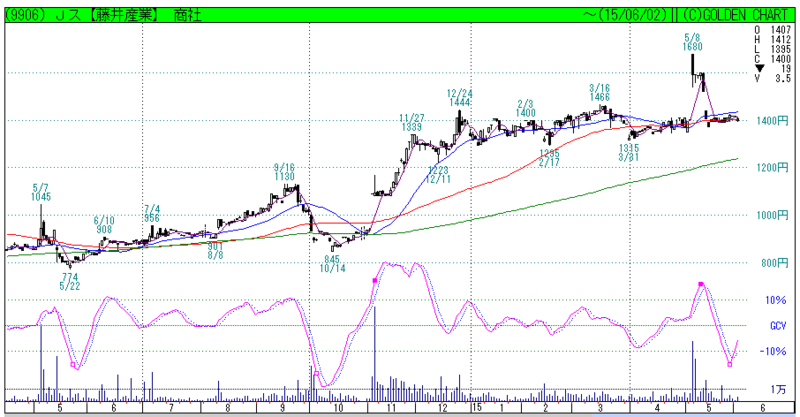Click the filled pink oscillator marker at May 2015 peak
The height and width of the screenshot is (417, 800).
coord(701,284)
